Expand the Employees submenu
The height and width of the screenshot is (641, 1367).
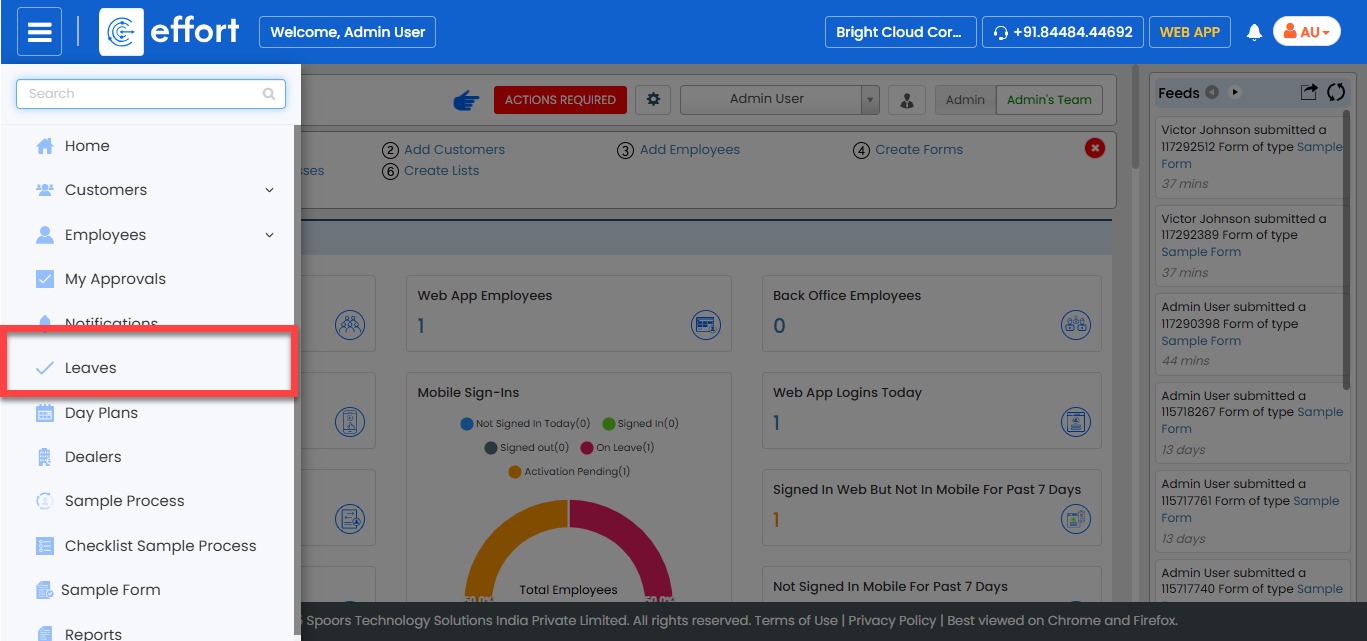tap(269, 235)
